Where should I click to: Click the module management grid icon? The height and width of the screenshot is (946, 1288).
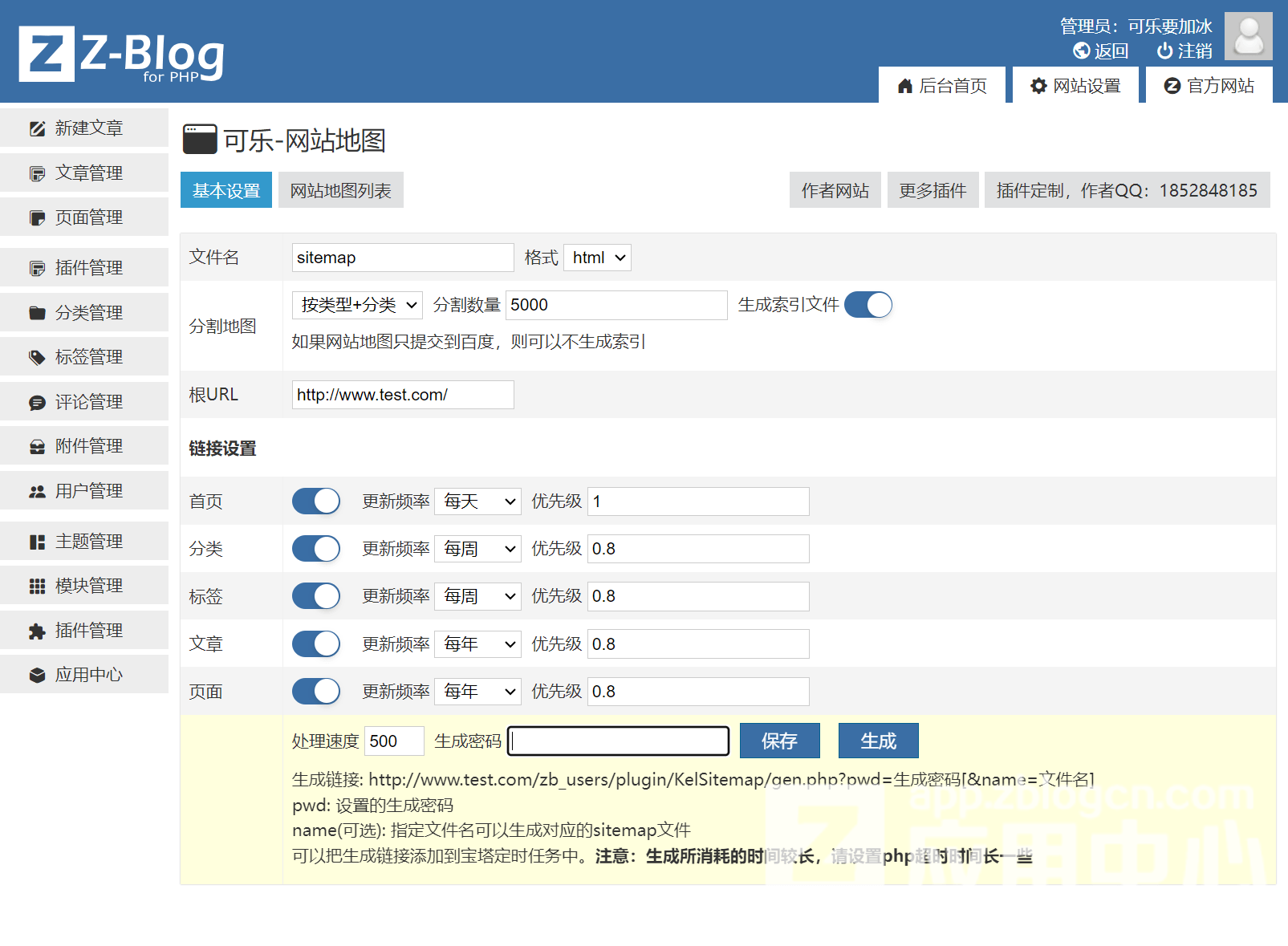(37, 587)
